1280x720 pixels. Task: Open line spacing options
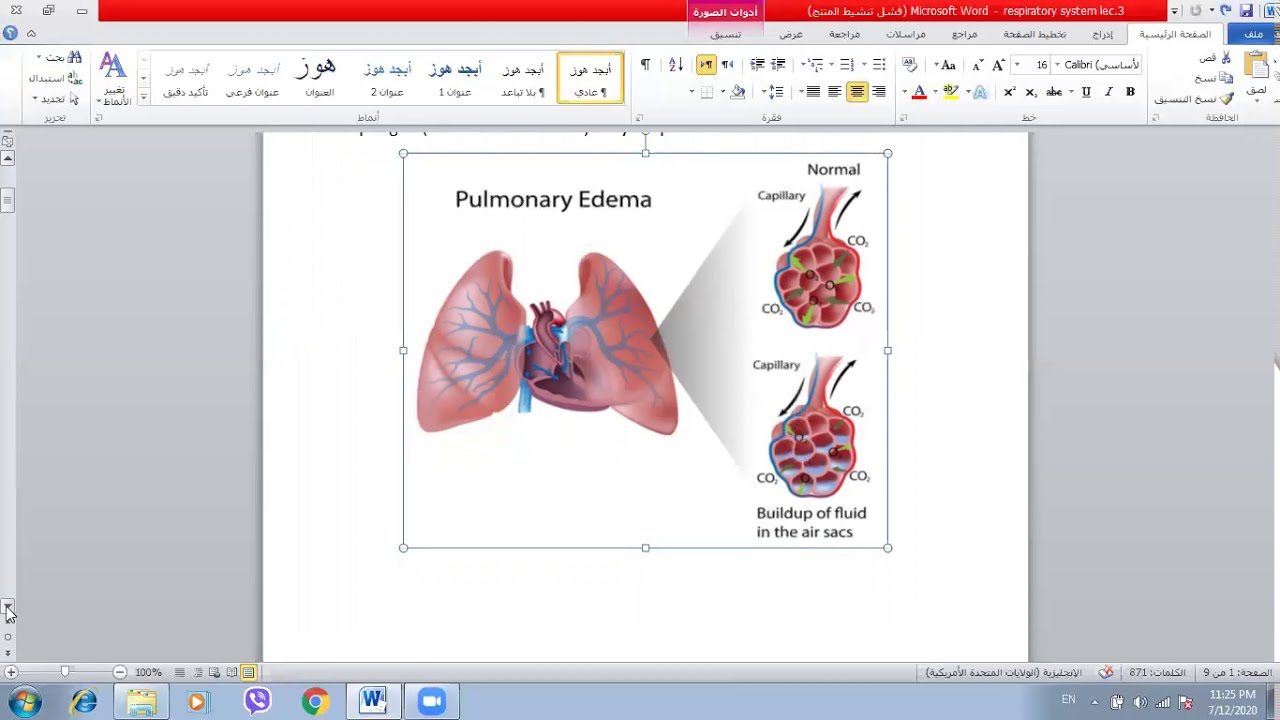click(x=775, y=92)
